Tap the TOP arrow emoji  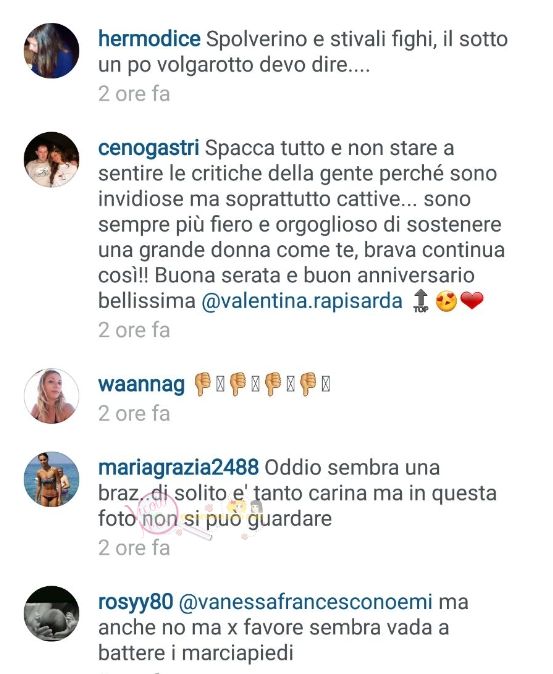click(x=421, y=301)
